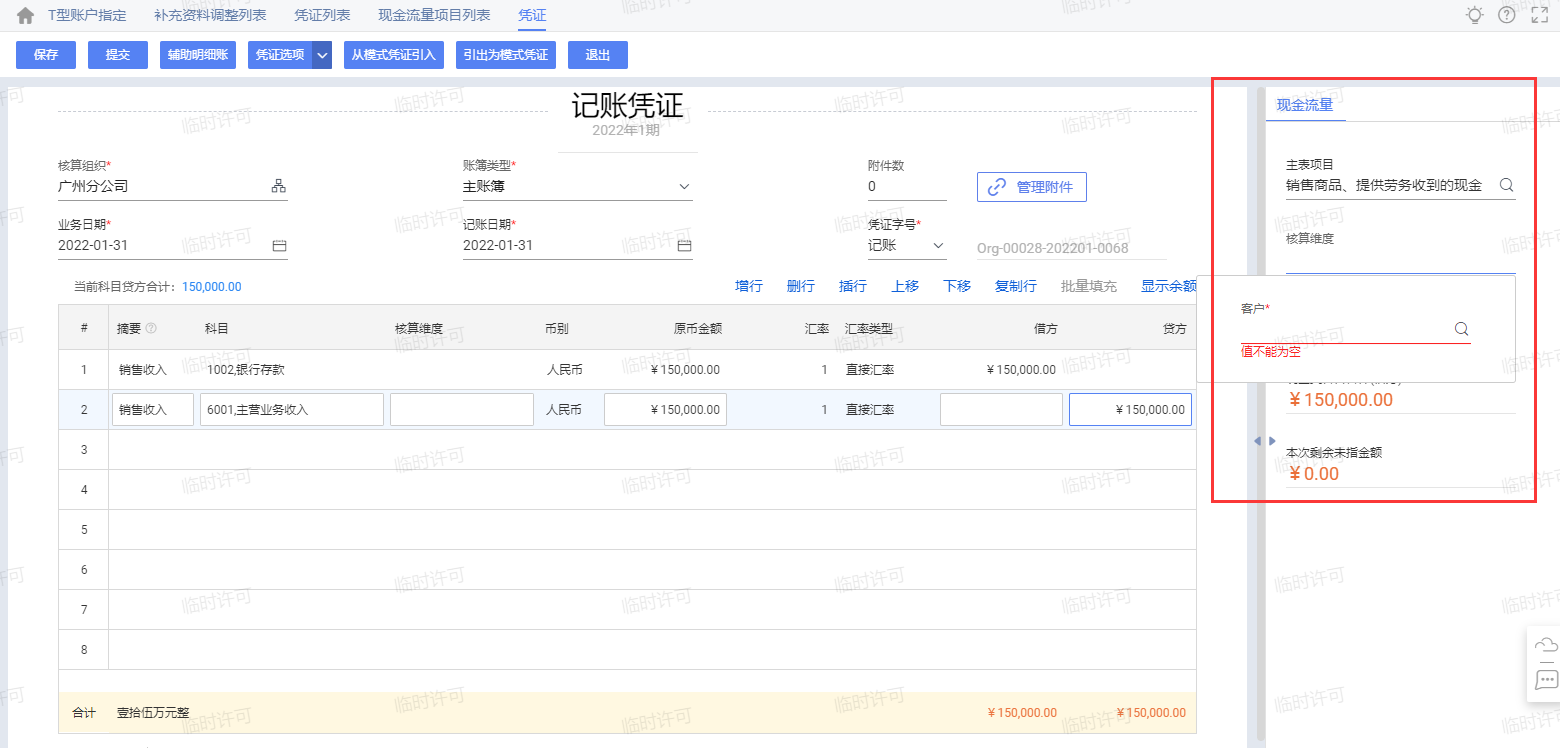This screenshot has width=1560, height=748.
Task: Click help icon beside 摘要 header
Action: point(152,329)
